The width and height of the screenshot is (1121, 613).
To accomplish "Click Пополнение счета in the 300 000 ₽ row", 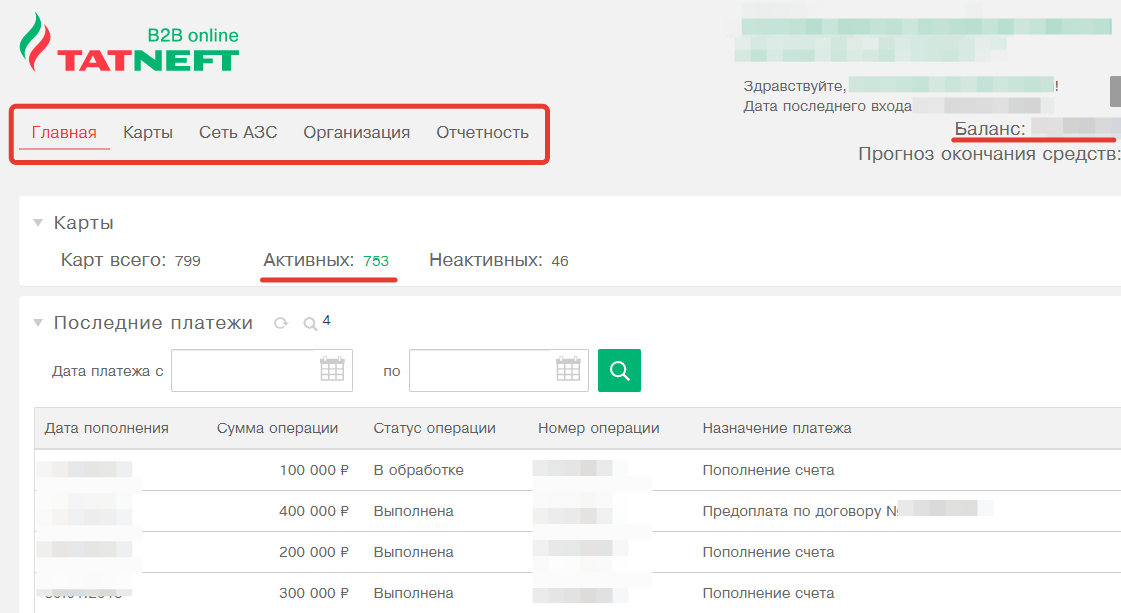I will [x=769, y=593].
